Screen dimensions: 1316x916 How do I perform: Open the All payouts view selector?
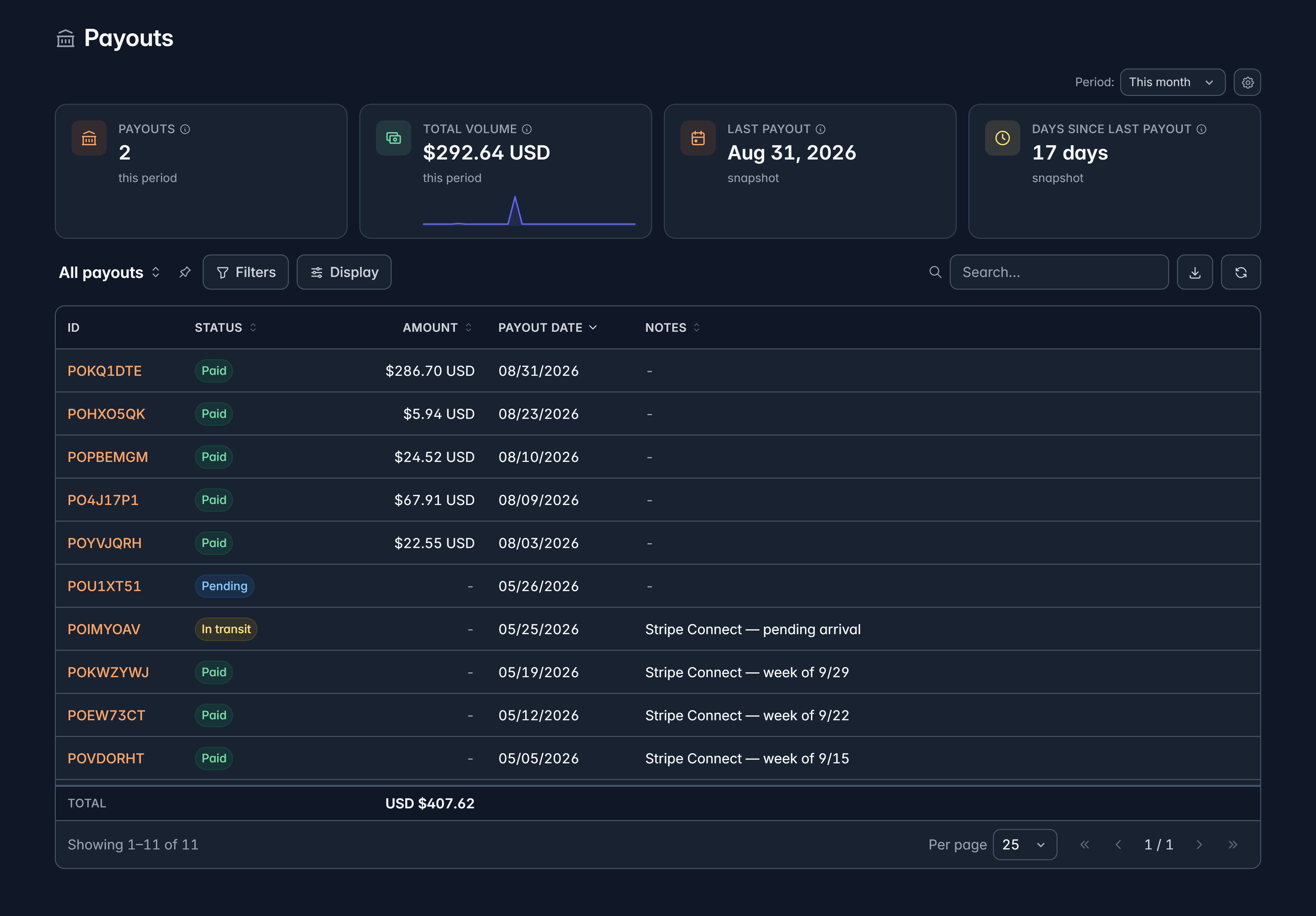109,272
